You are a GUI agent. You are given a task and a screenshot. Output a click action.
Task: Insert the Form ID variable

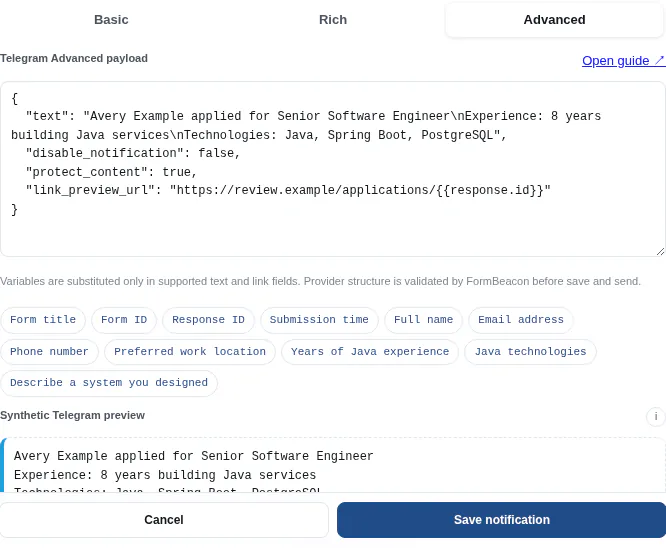(124, 319)
